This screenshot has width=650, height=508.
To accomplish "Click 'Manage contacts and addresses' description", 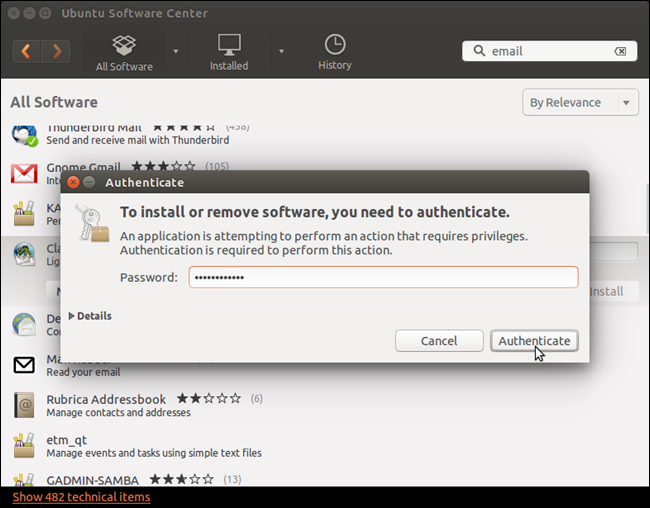I will [x=119, y=413].
